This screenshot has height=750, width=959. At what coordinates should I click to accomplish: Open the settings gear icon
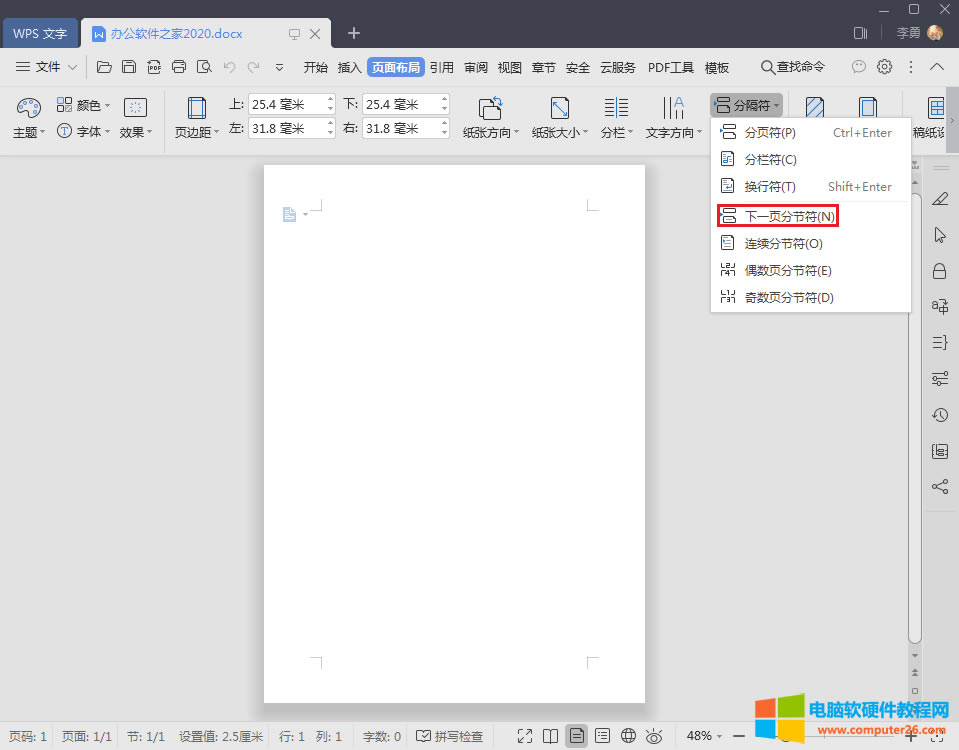tap(884, 67)
